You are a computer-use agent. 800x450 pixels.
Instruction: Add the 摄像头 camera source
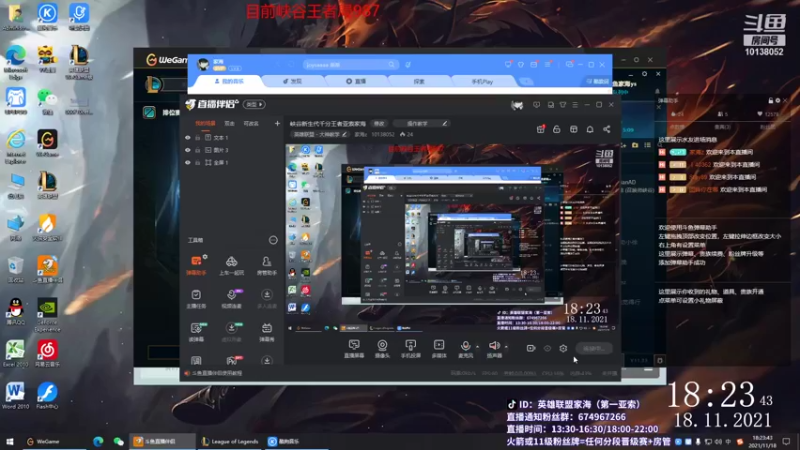pos(382,348)
